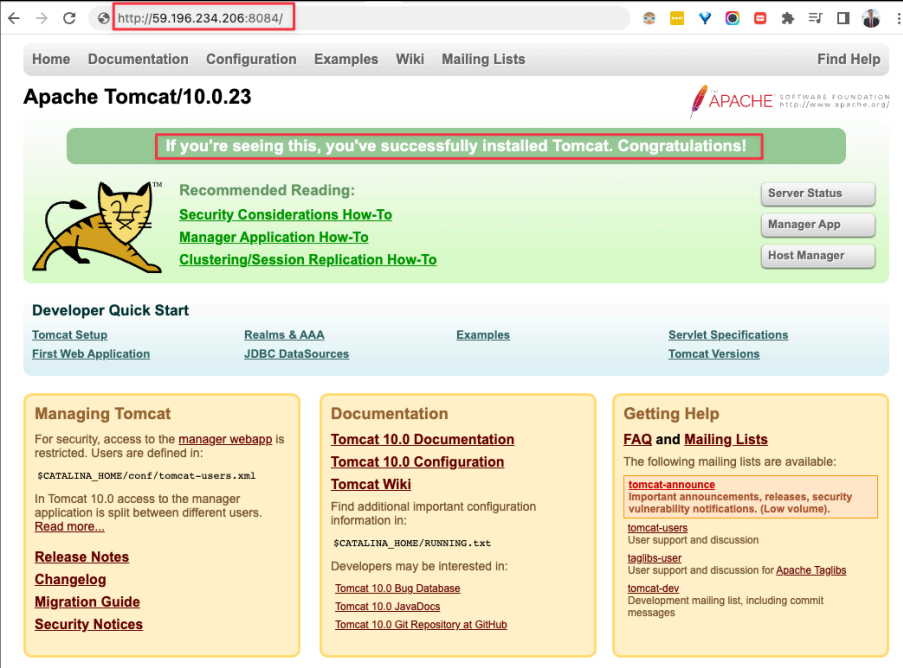Image resolution: width=903 pixels, height=668 pixels.
Task: Open the Security Notices link
Action: (x=89, y=625)
